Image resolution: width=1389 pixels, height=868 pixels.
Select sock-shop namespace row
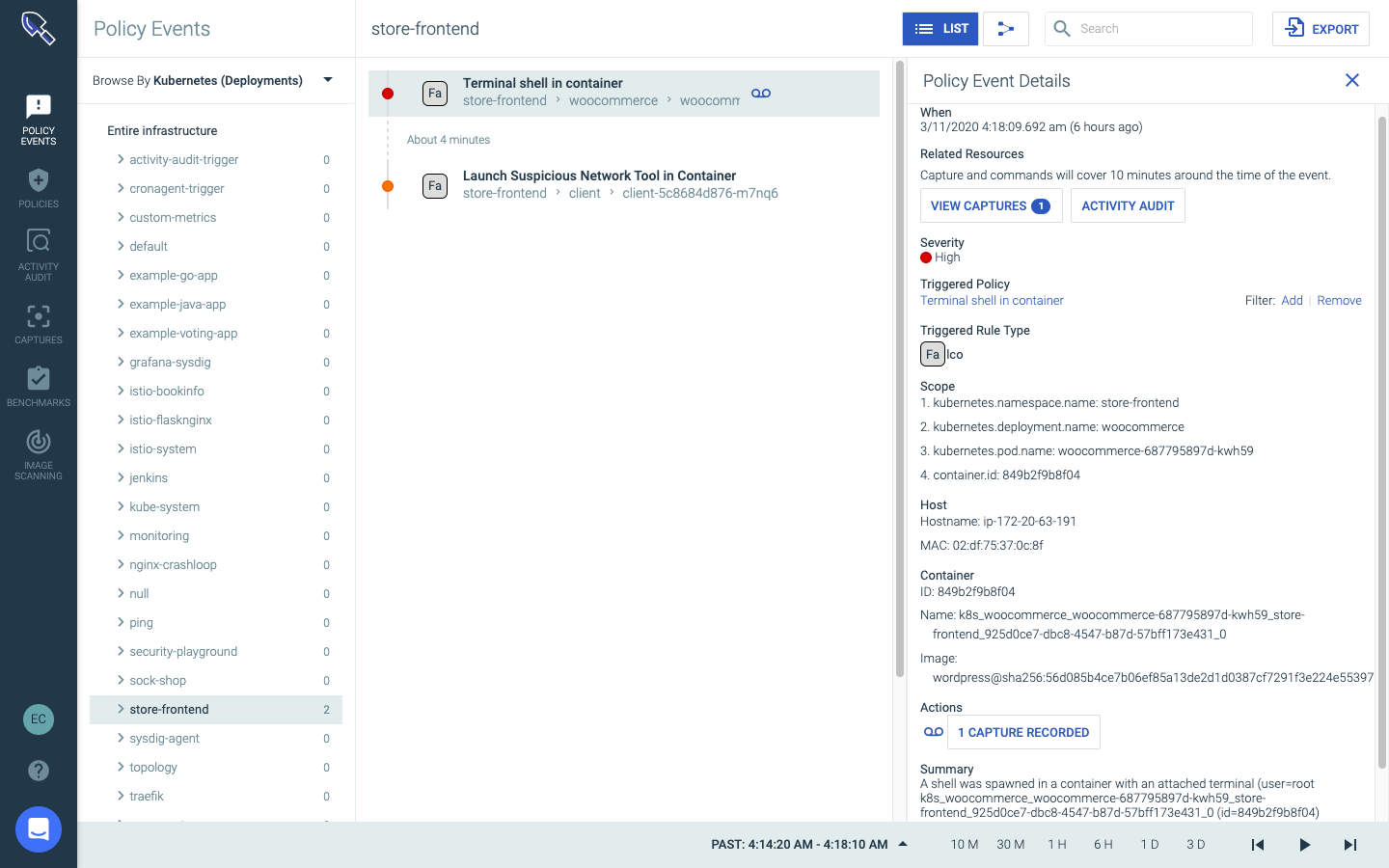click(x=216, y=680)
